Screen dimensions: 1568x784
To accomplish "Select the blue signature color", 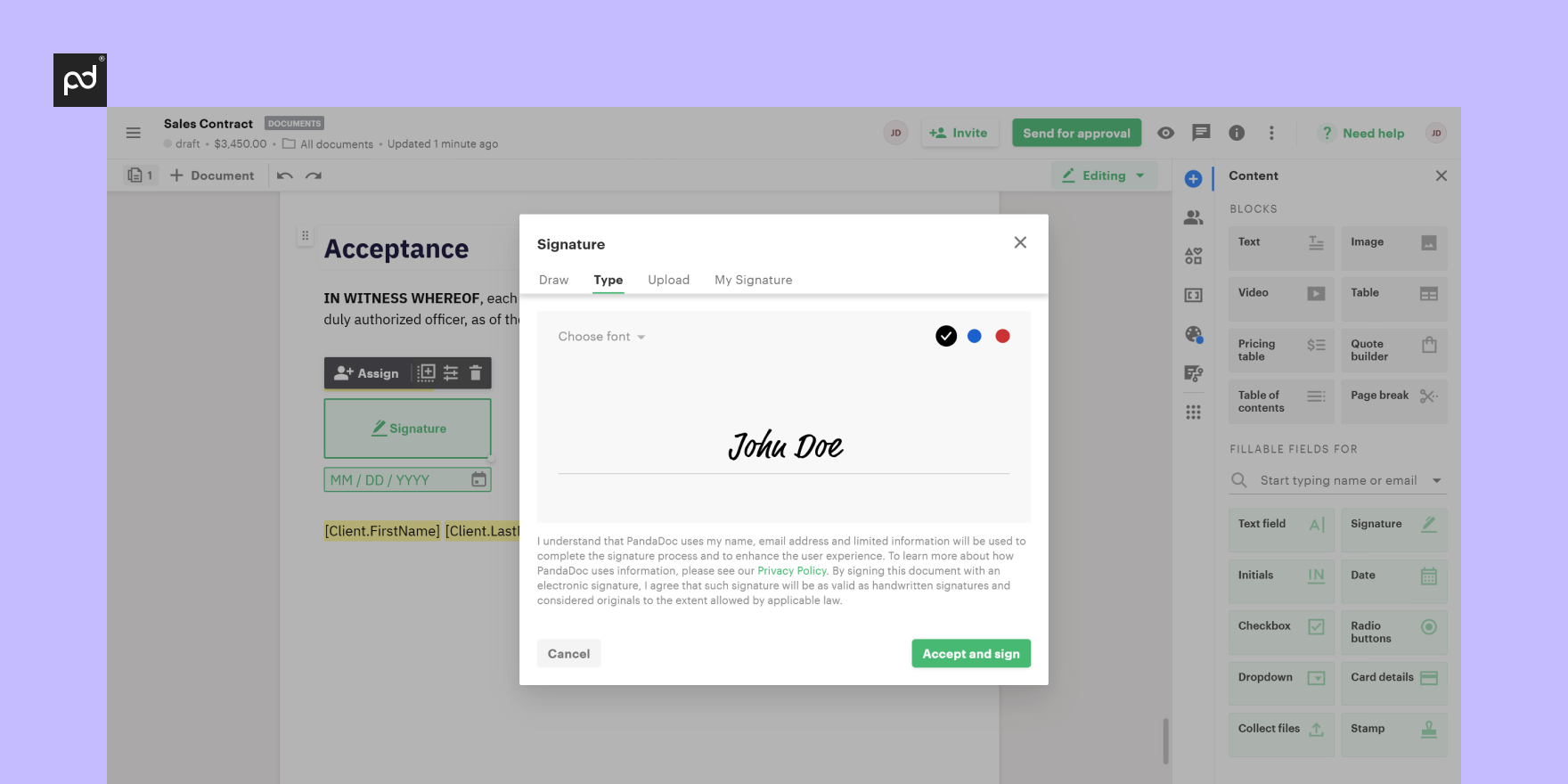I will (974, 336).
